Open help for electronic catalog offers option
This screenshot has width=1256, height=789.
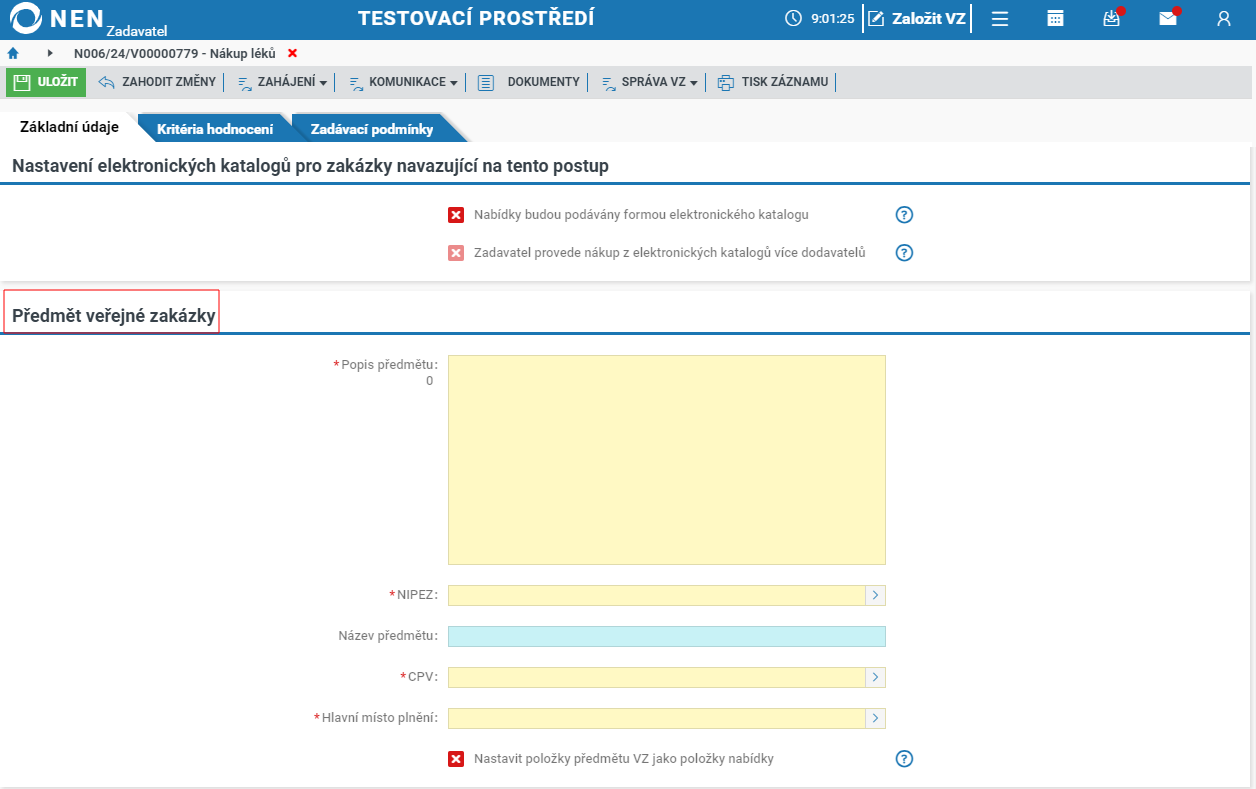pyautogui.click(x=904, y=215)
